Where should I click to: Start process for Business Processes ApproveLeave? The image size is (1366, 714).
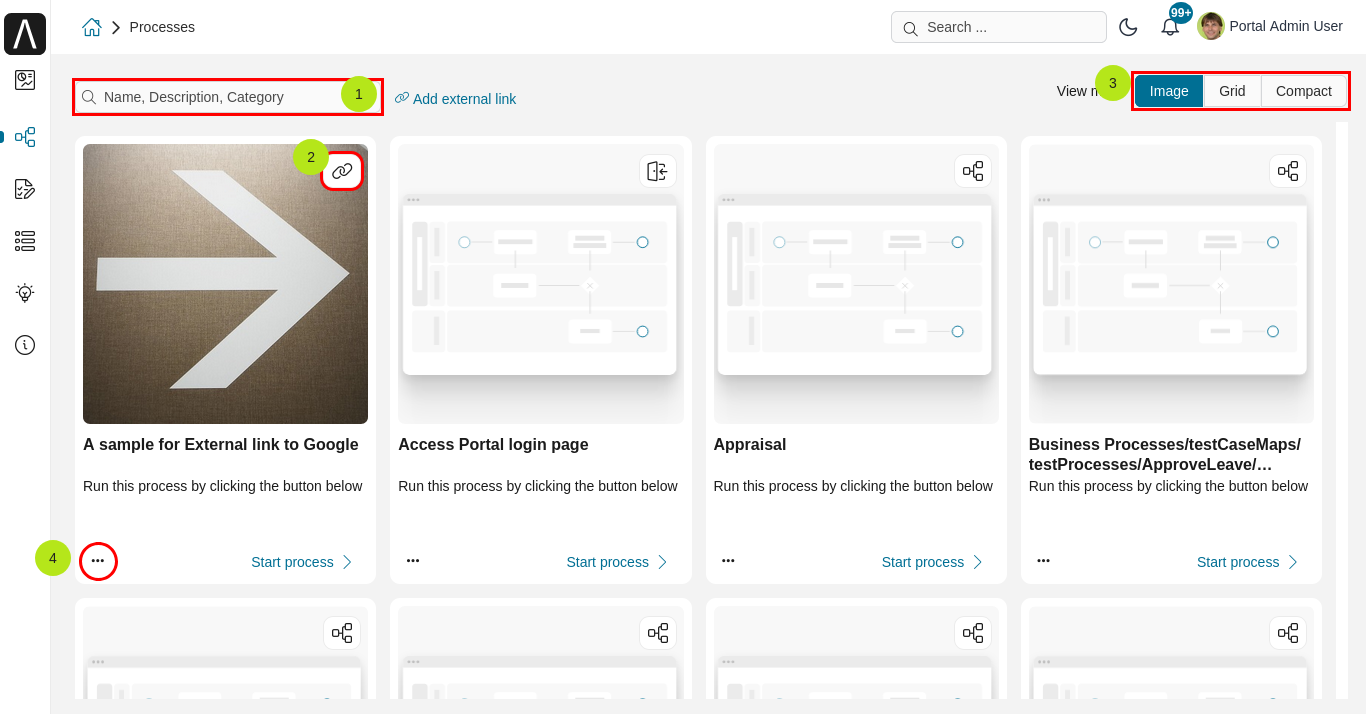[1247, 562]
